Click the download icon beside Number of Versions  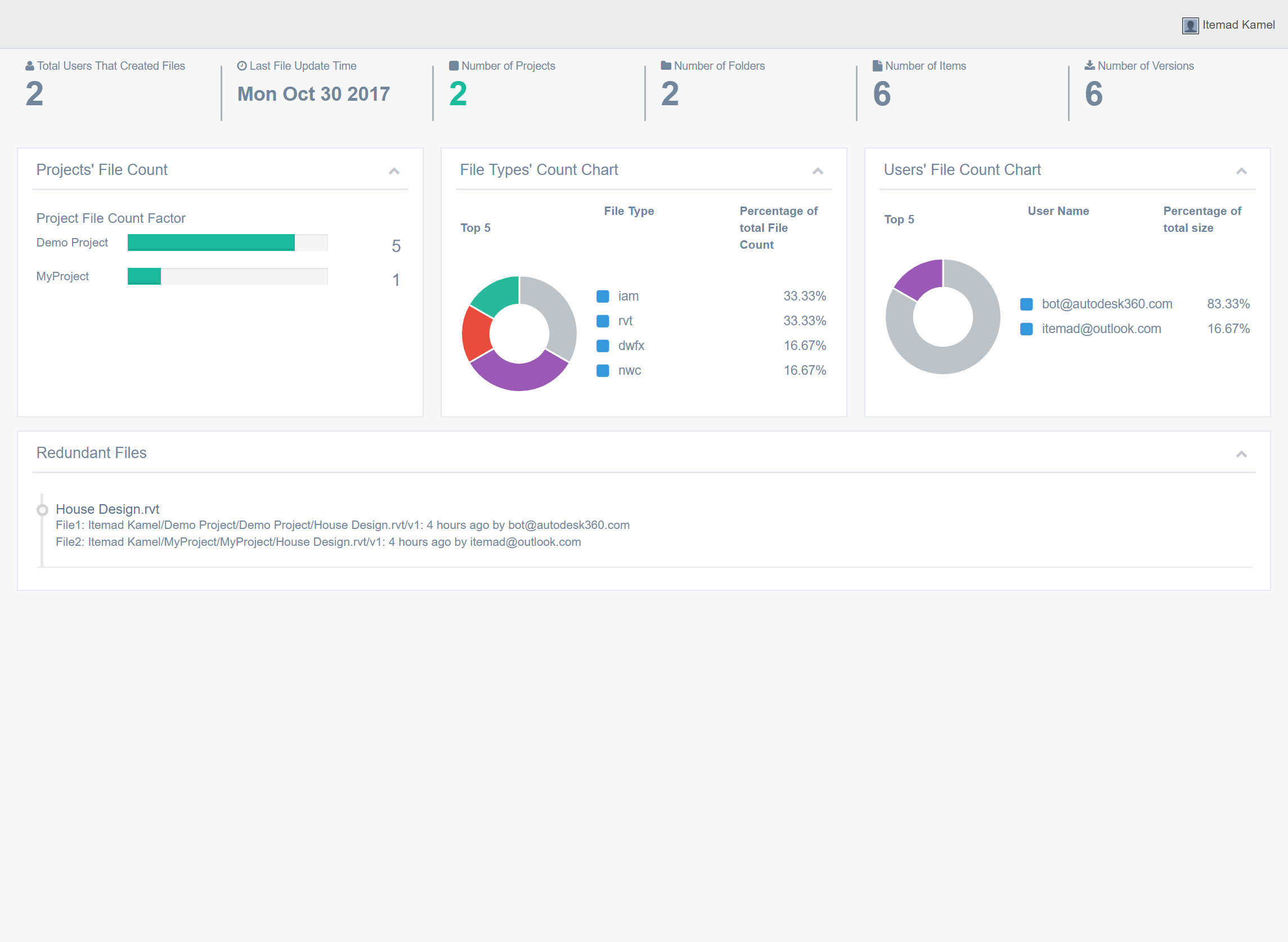pos(1089,66)
